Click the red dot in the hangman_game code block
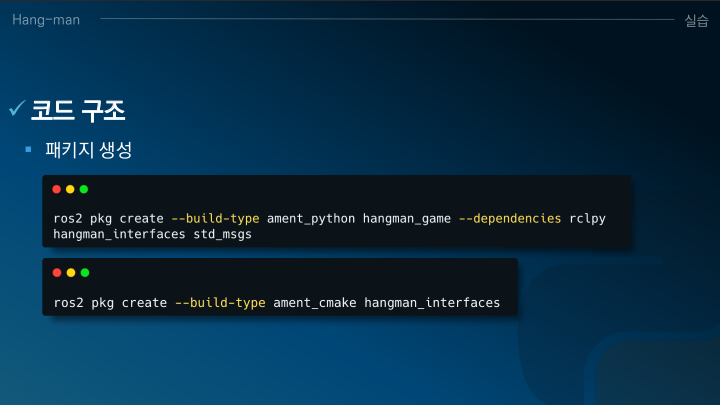720x405 pixels. point(56,189)
